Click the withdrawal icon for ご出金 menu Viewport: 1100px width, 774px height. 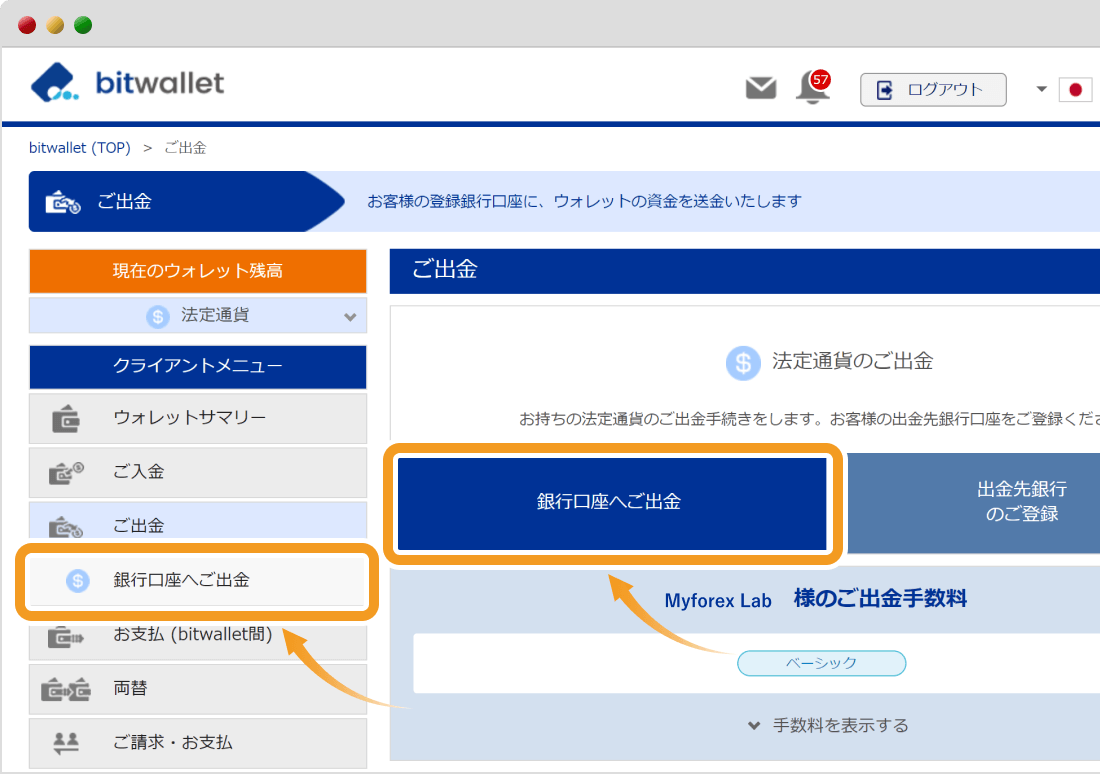click(66, 526)
